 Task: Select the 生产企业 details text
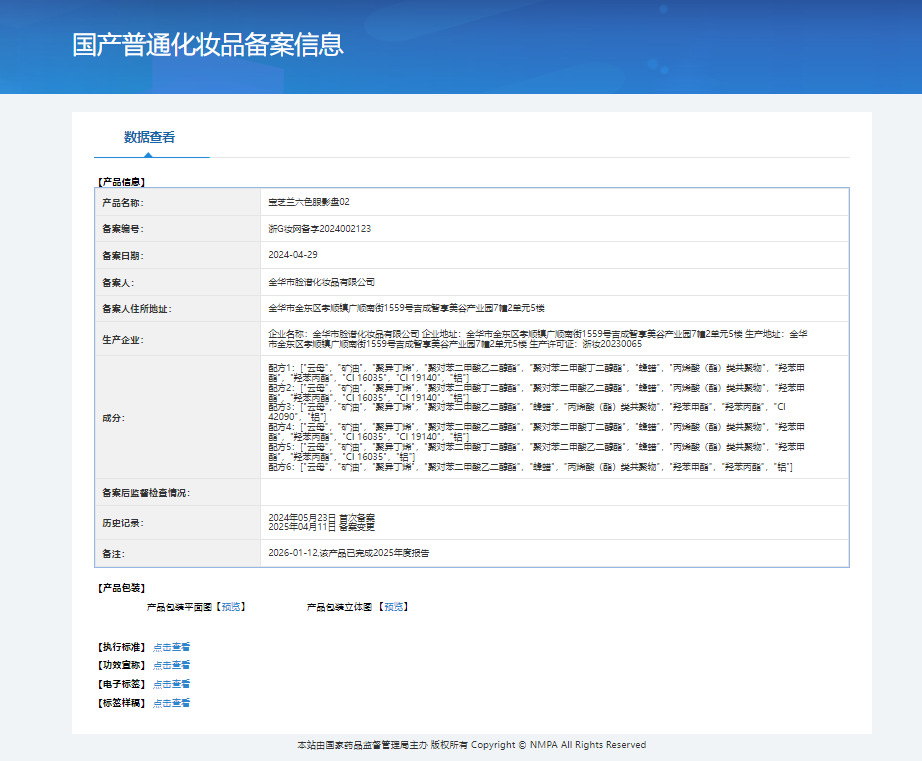pos(538,339)
